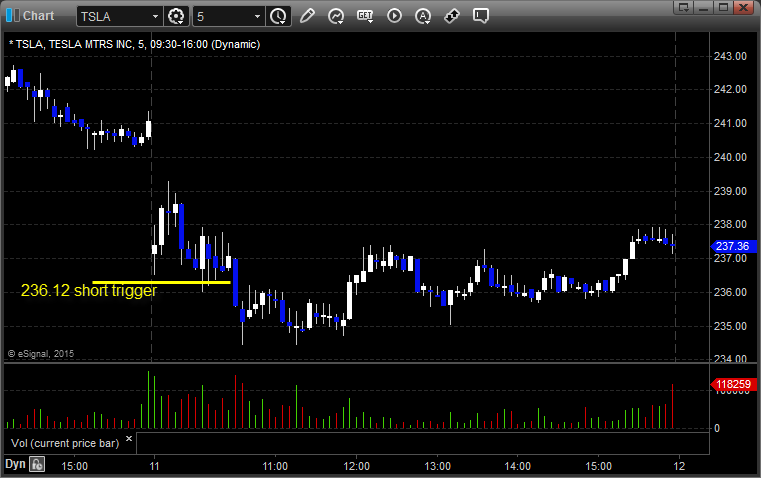Image resolution: width=761 pixels, height=478 pixels.
Task: Click the 14:00 time axis label
Action: point(518,466)
